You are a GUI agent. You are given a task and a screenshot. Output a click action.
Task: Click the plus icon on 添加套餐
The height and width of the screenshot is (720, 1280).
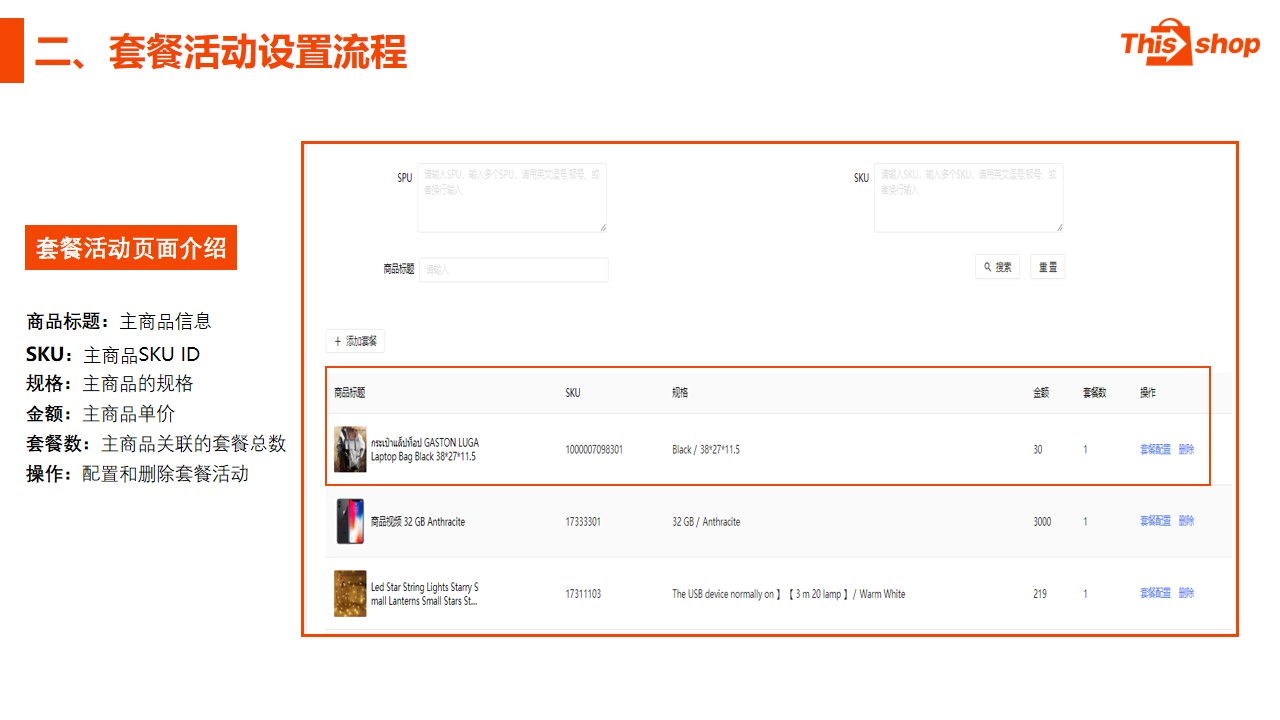(x=338, y=341)
